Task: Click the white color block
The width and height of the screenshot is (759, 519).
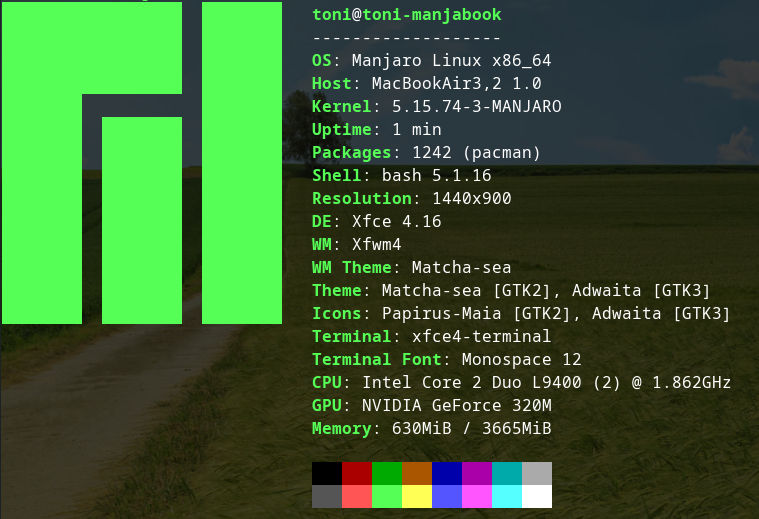Action: pos(537,497)
